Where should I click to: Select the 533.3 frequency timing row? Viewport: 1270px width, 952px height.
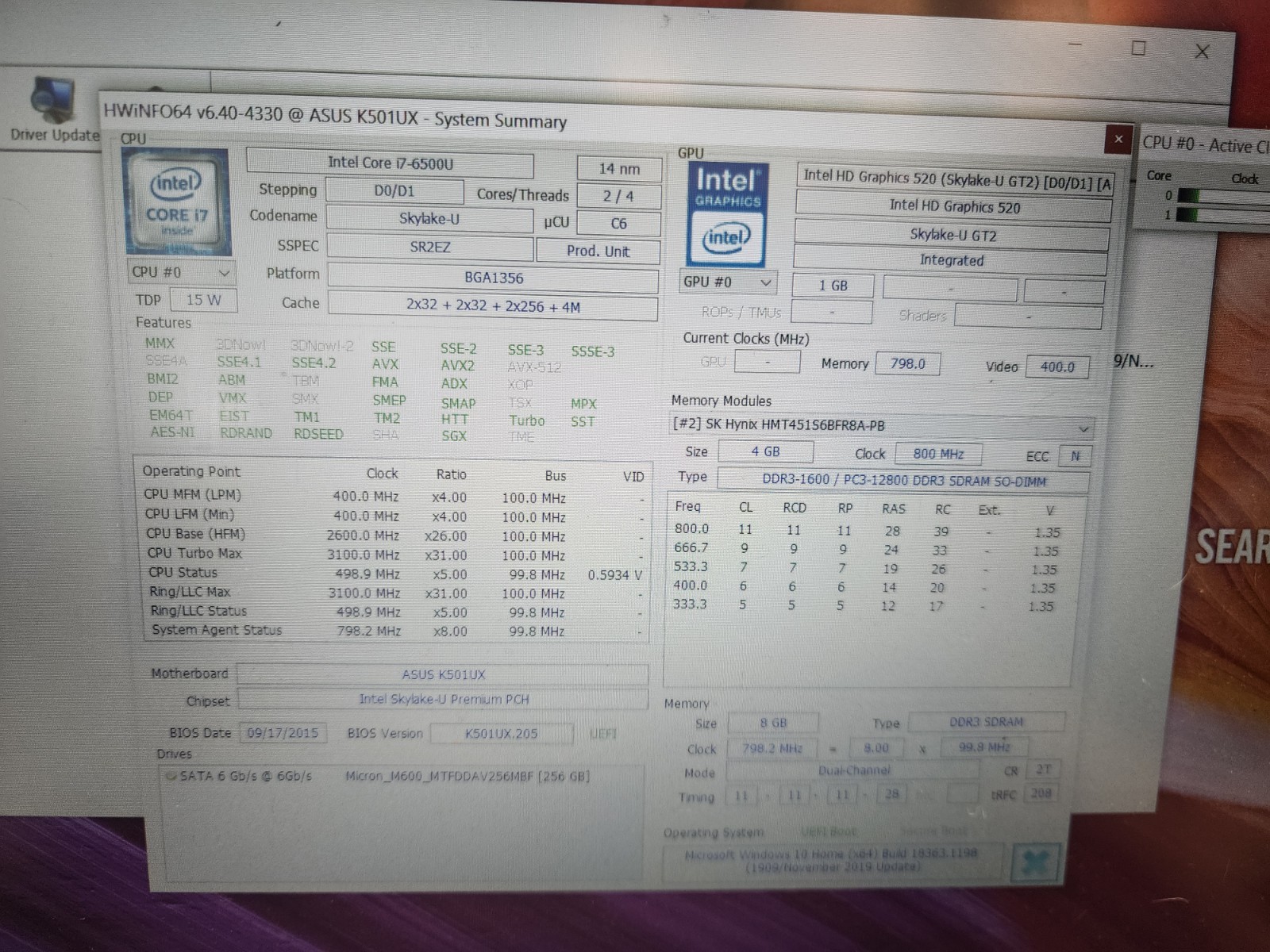click(x=868, y=568)
